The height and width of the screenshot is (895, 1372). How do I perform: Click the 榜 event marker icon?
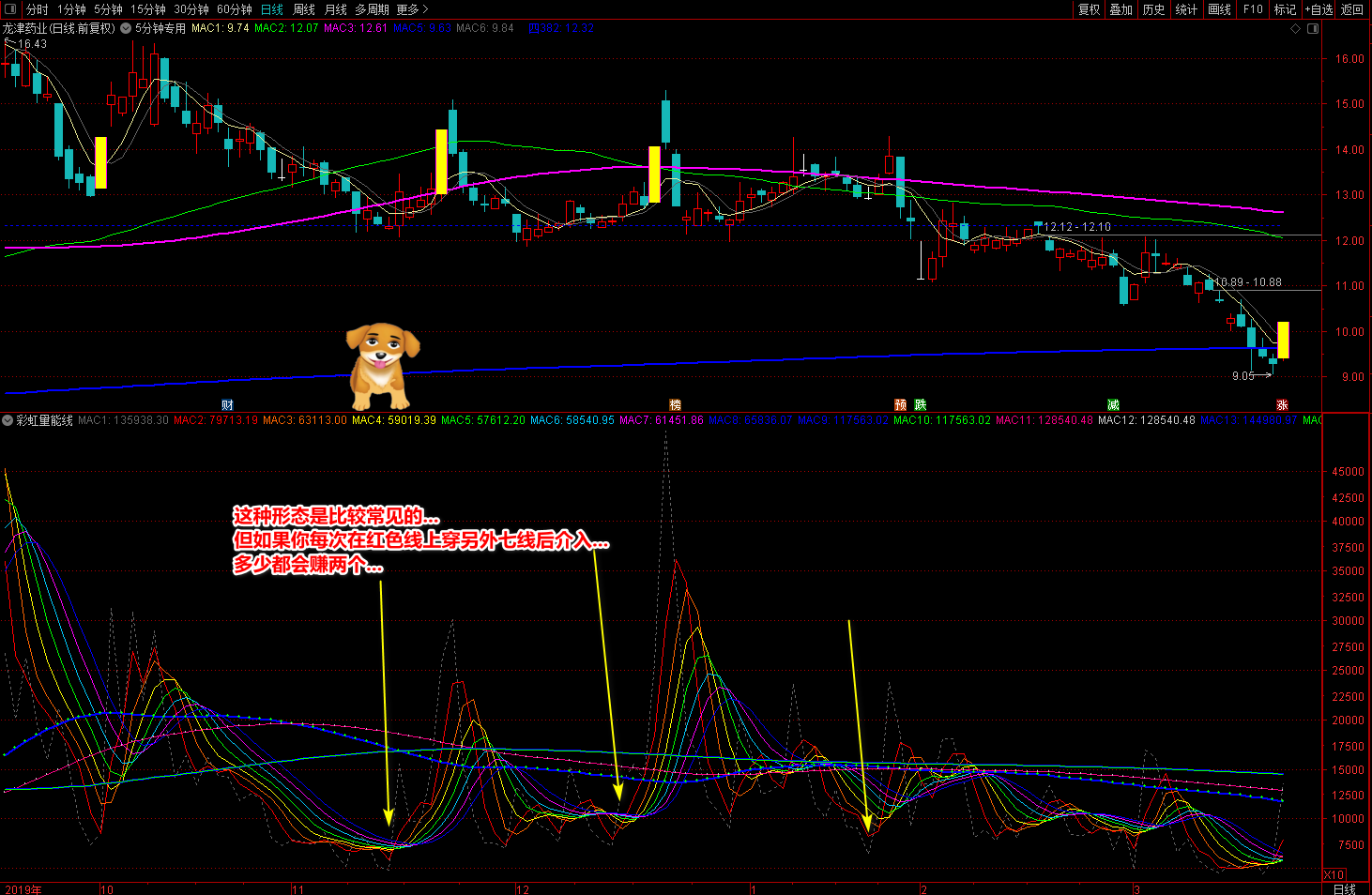tap(675, 405)
